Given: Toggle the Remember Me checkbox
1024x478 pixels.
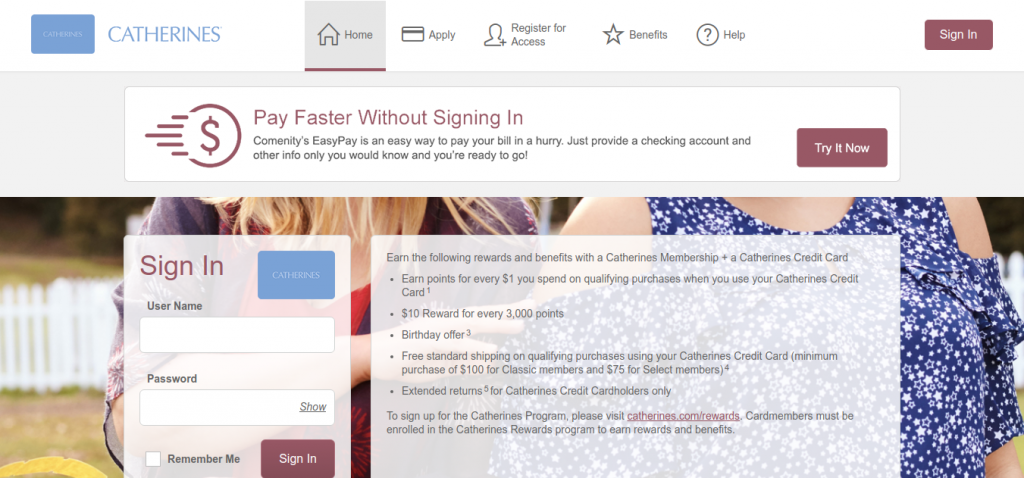Looking at the screenshot, I should pos(153,459).
